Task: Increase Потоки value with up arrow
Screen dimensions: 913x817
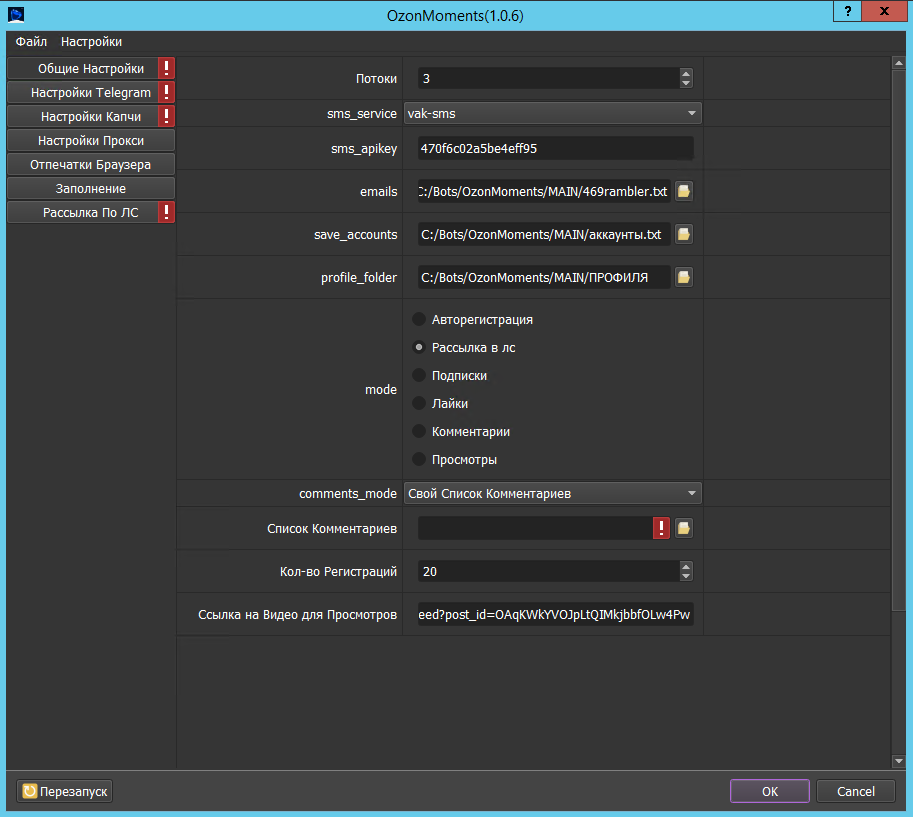Action: click(x=686, y=73)
